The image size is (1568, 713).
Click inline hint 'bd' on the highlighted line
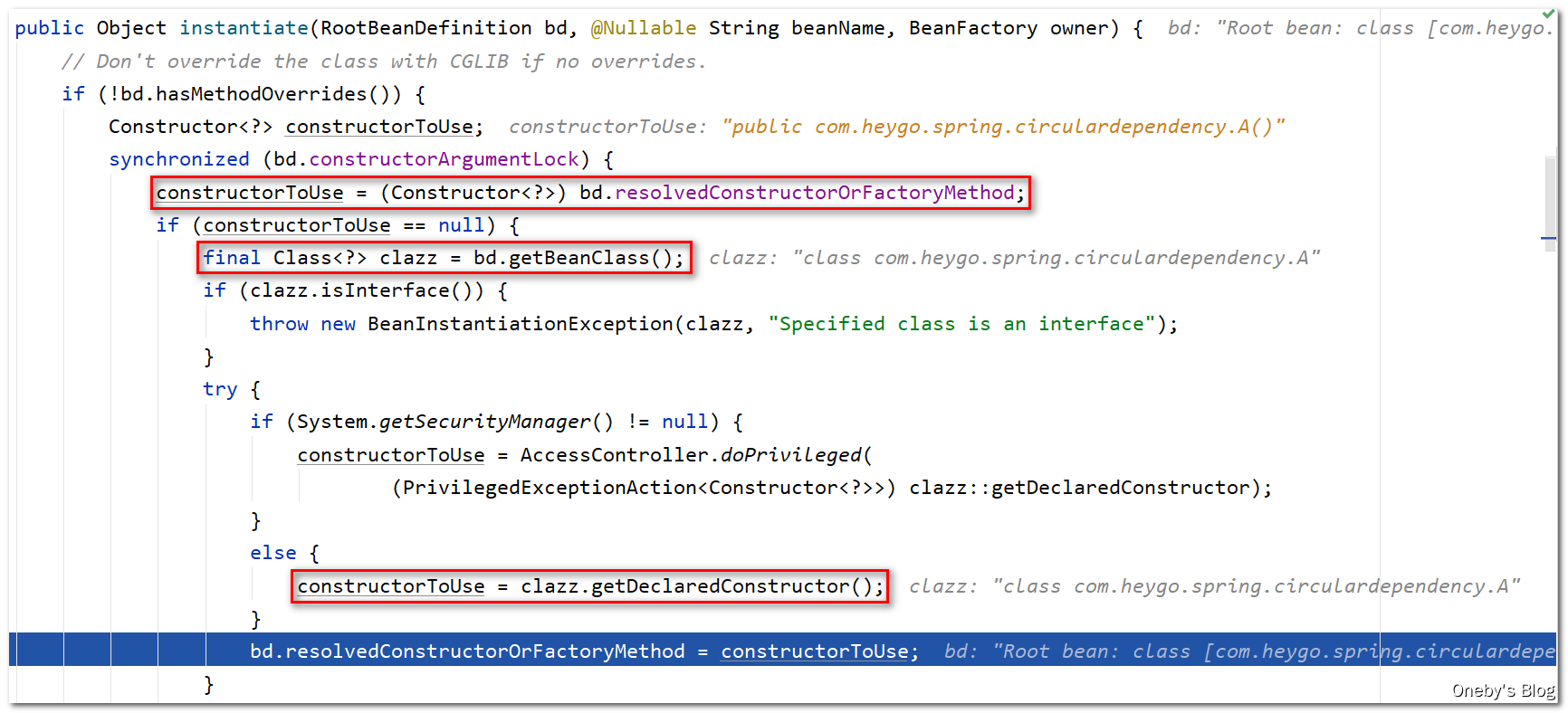tap(1249, 651)
